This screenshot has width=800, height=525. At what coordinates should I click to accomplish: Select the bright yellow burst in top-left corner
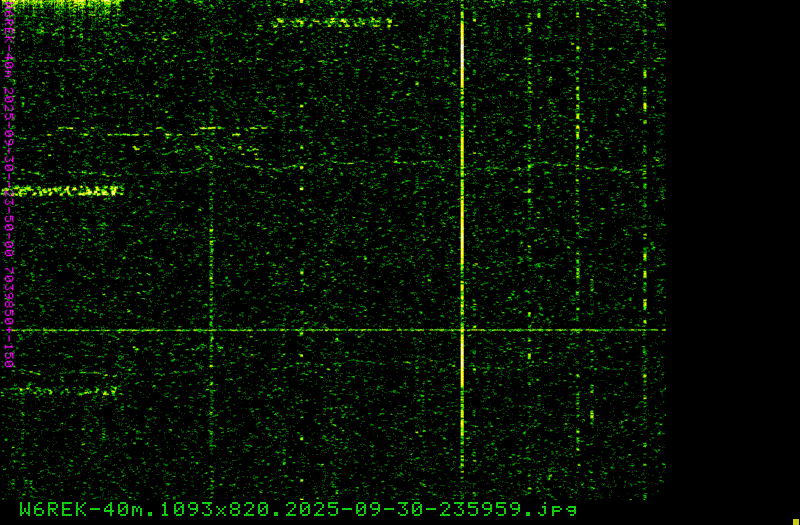tap(60, 4)
